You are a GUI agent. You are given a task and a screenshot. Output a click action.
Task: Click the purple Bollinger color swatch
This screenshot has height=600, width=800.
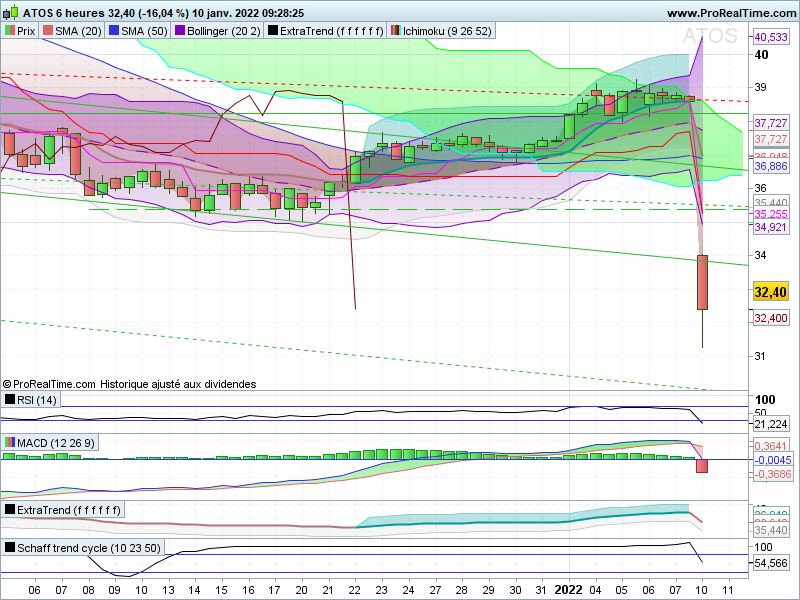click(180, 31)
